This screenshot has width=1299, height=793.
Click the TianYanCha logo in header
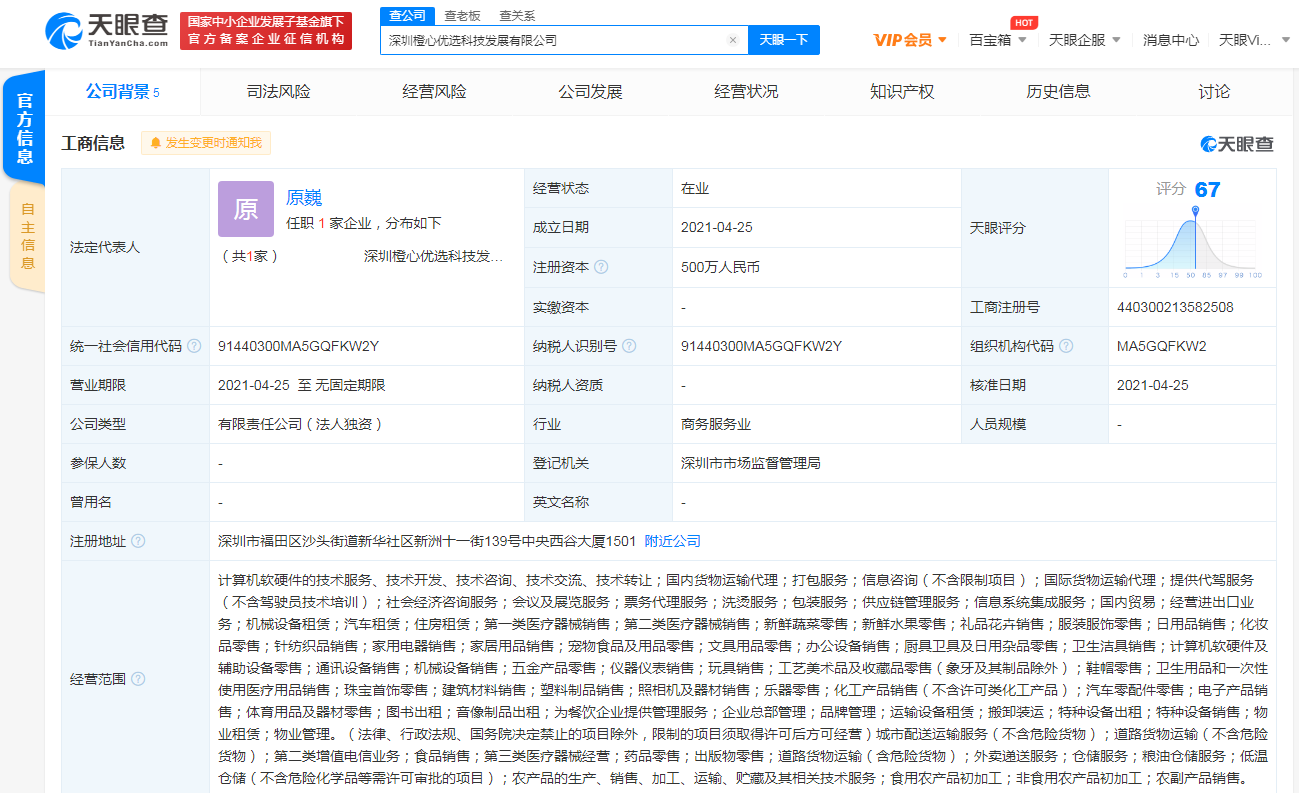tap(107, 31)
